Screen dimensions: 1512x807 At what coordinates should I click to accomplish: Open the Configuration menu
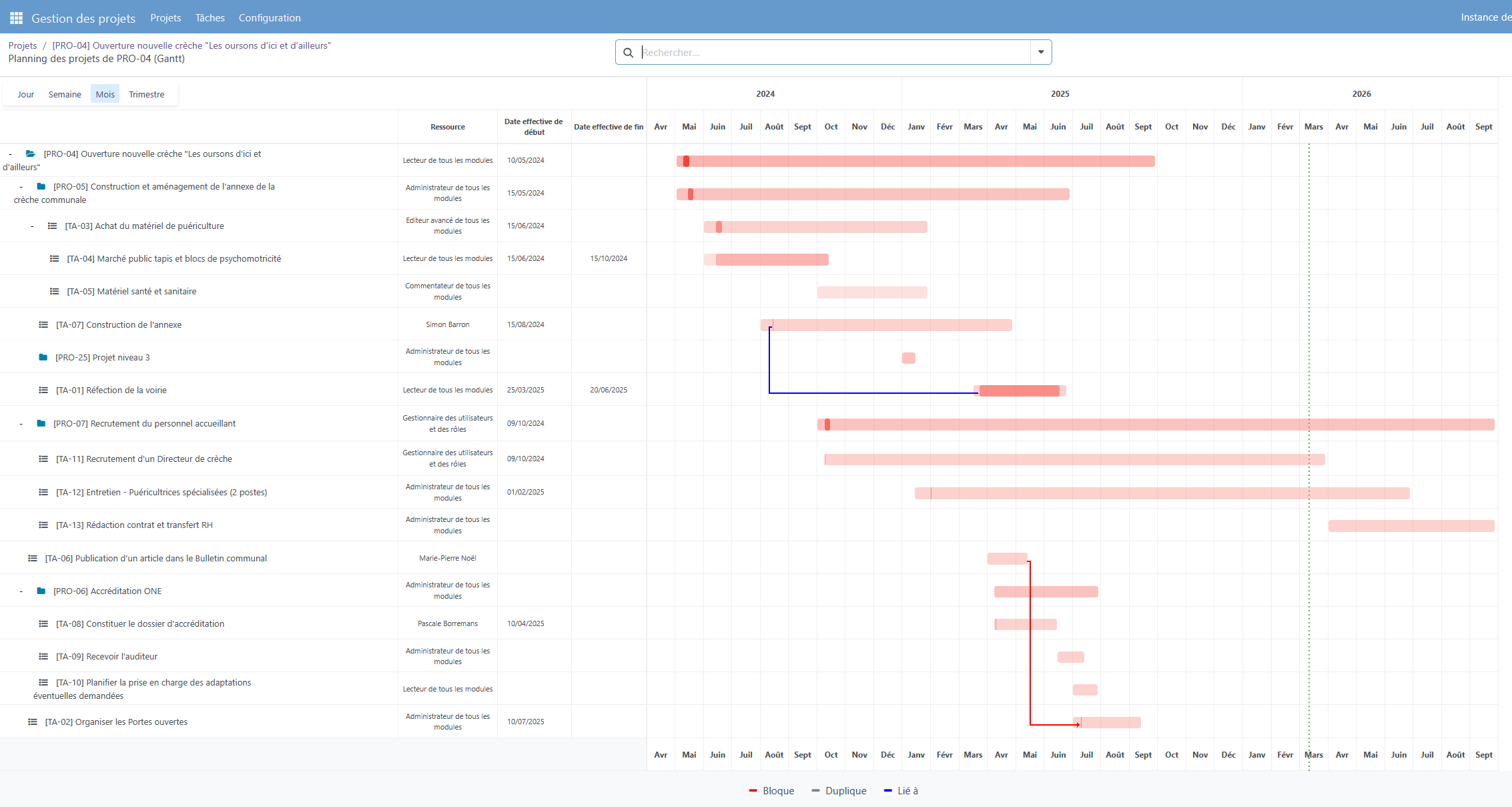[x=270, y=18]
